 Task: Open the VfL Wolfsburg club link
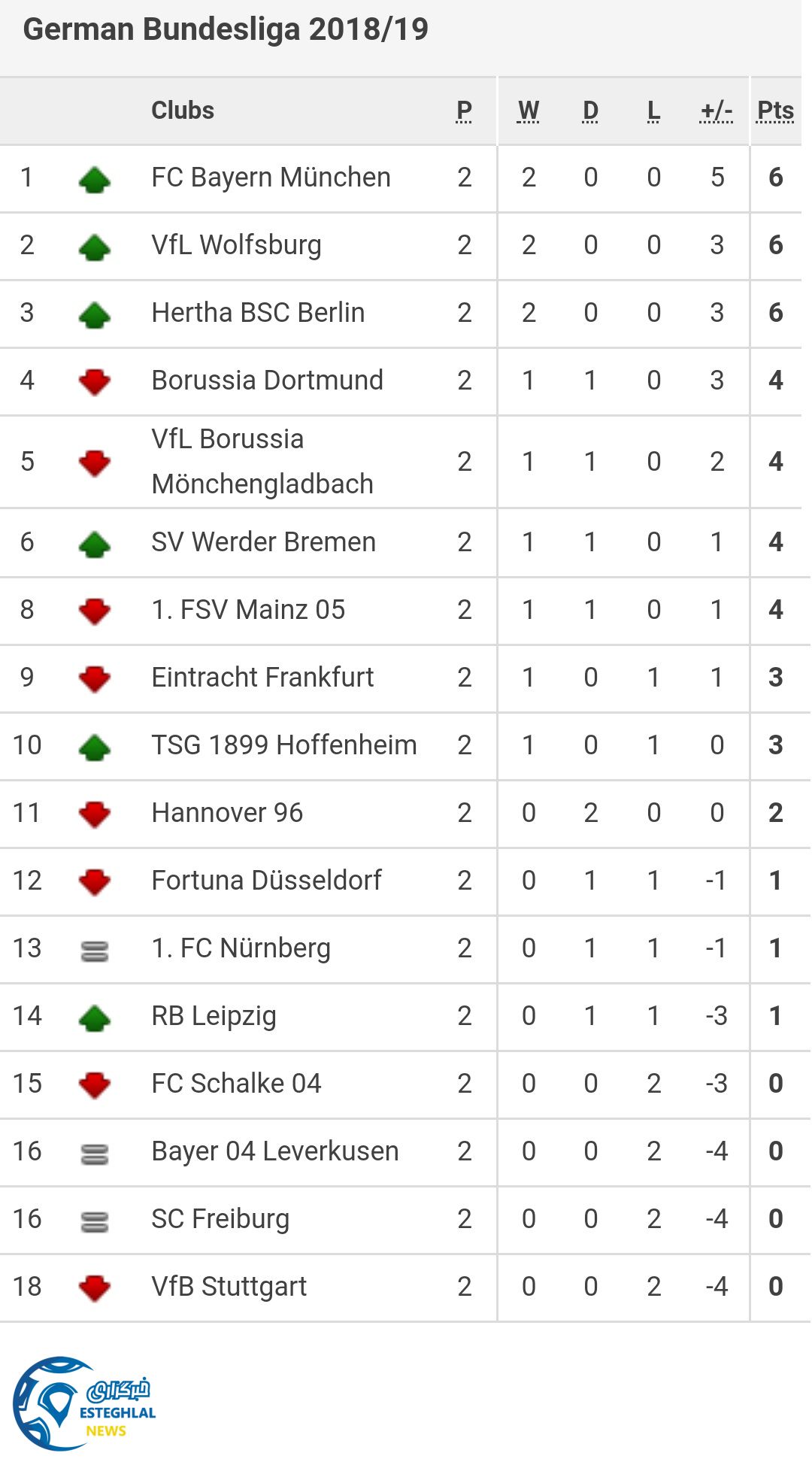236,245
